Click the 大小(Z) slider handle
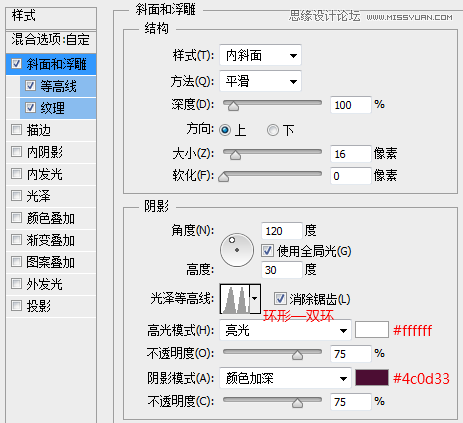This screenshot has width=463, height=423. [235, 155]
